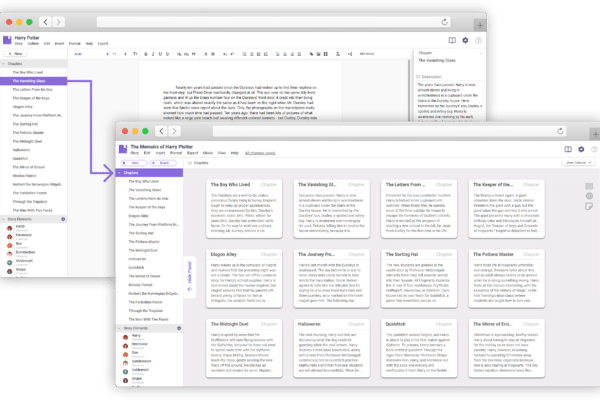
Task: Add story element in front window sidebar
Action: tap(179, 328)
